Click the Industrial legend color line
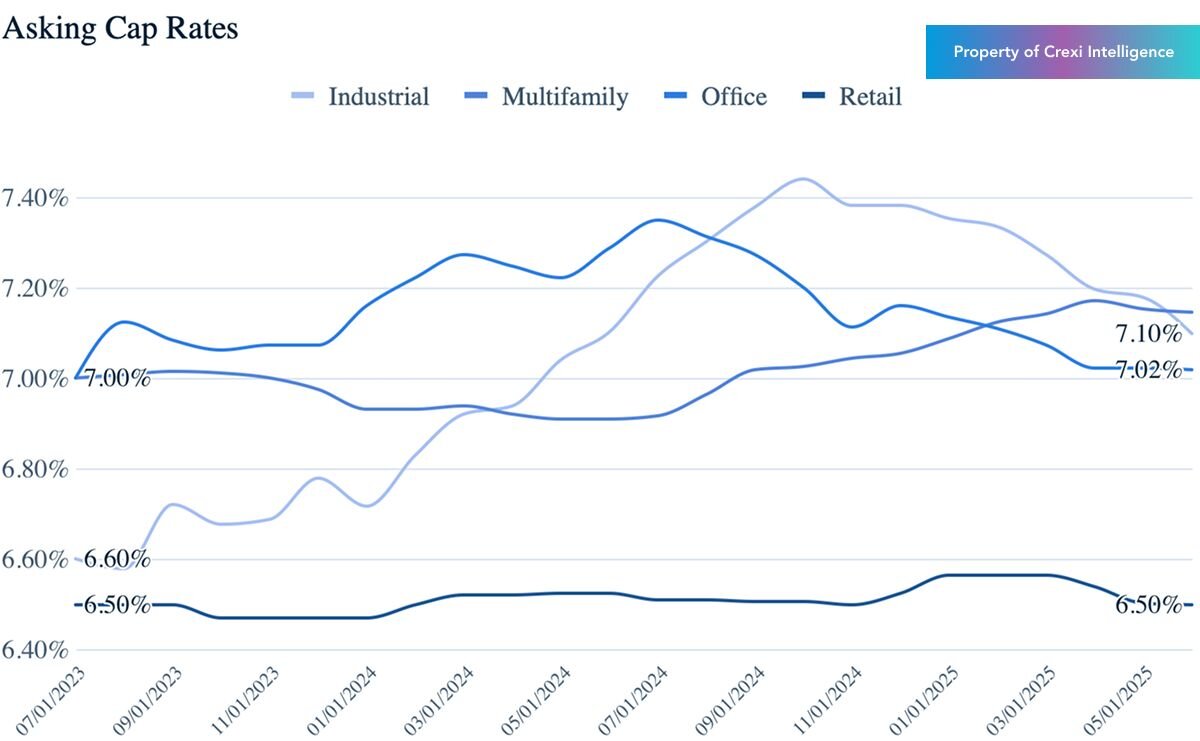 (x=303, y=97)
